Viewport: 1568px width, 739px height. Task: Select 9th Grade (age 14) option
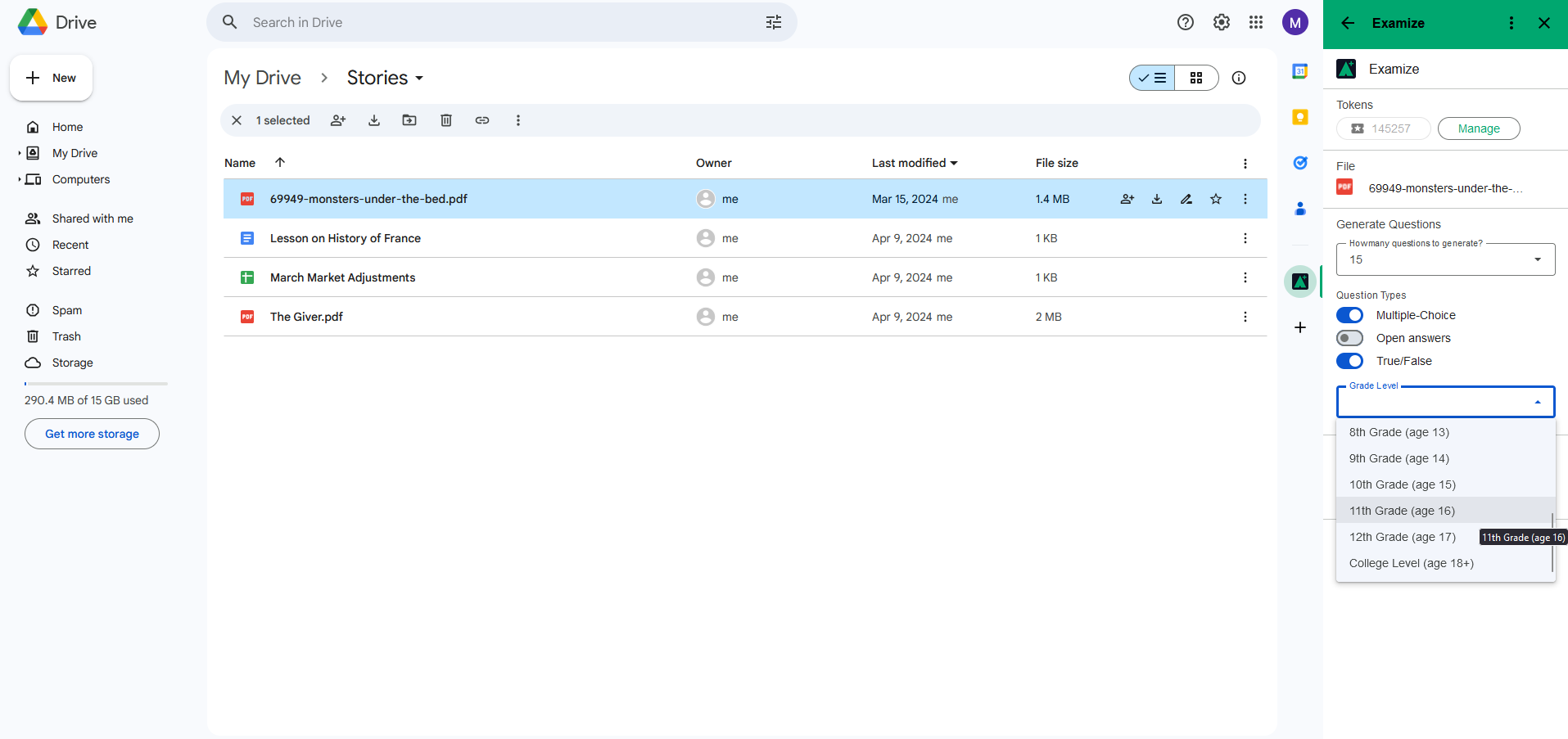(x=1446, y=458)
